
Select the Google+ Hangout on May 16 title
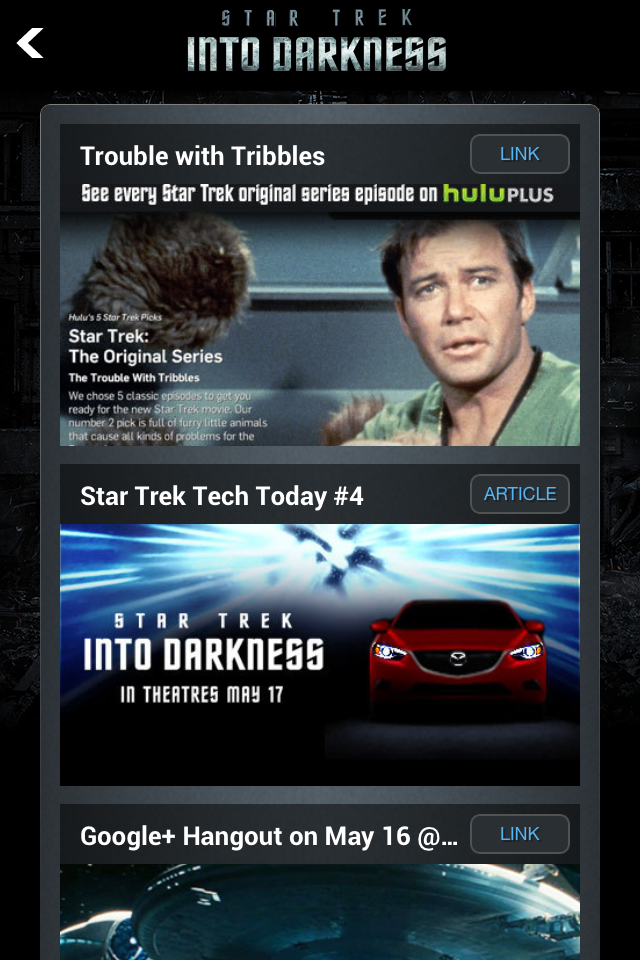269,836
